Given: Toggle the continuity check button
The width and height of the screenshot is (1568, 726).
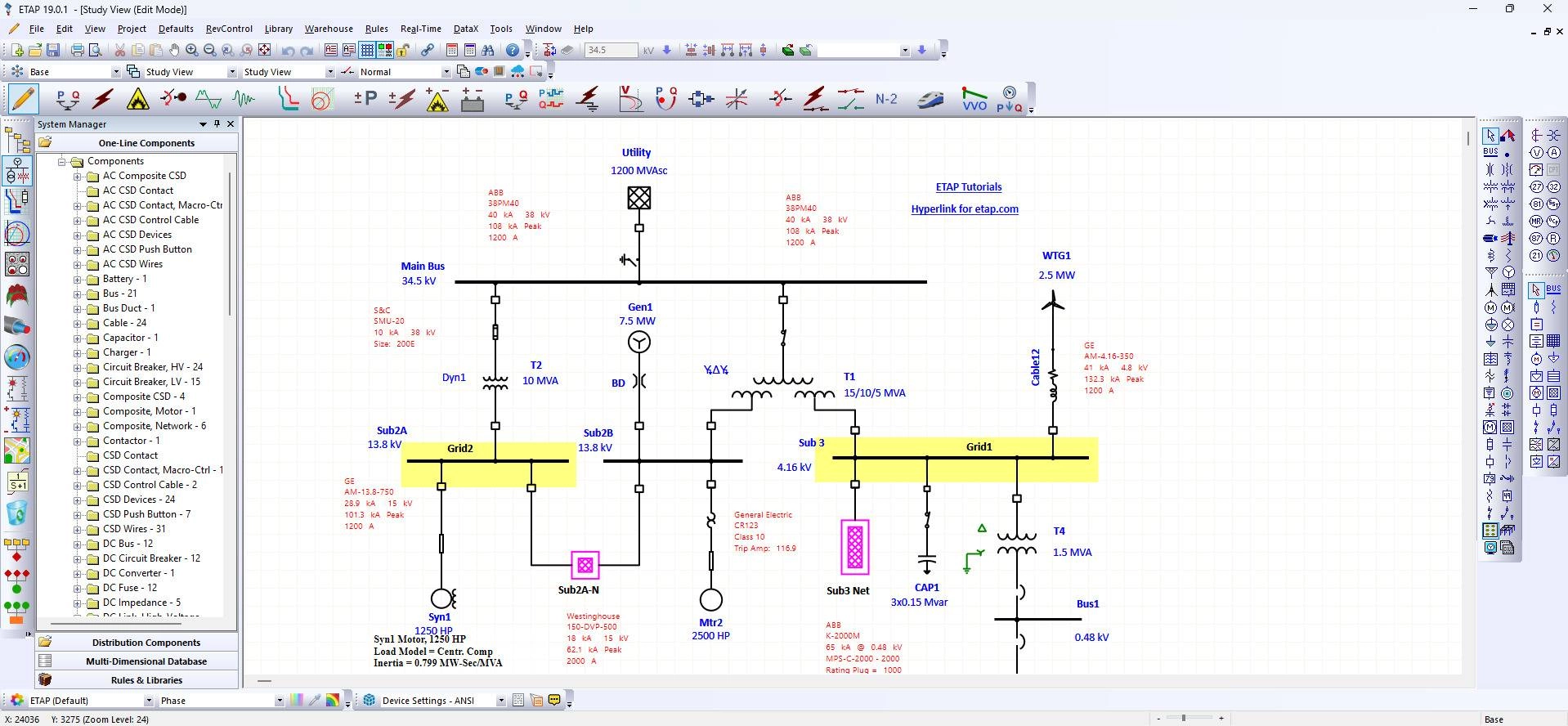Looking at the screenshot, I should (385, 50).
